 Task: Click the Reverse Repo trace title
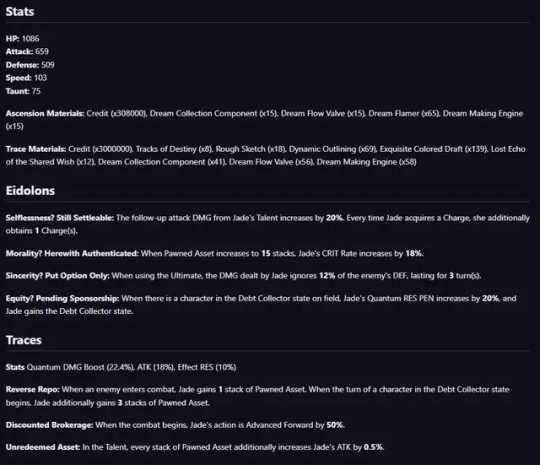[x=33, y=390]
